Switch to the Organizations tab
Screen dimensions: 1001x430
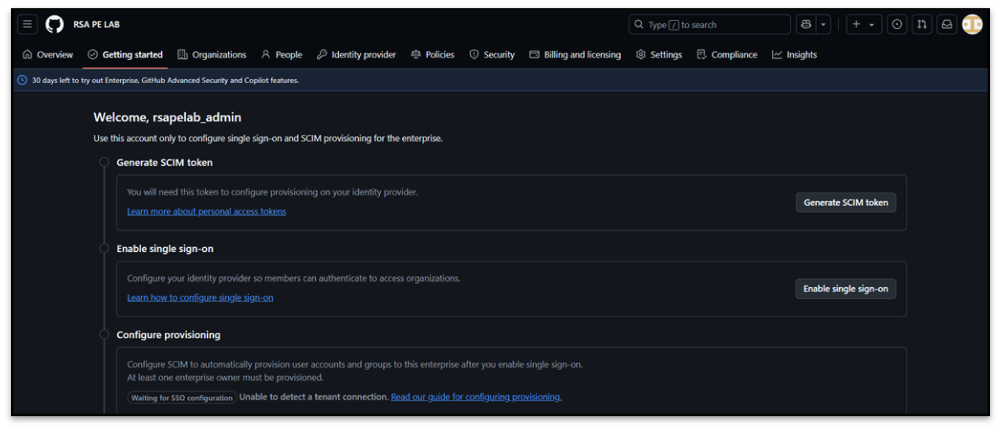pyautogui.click(x=212, y=55)
